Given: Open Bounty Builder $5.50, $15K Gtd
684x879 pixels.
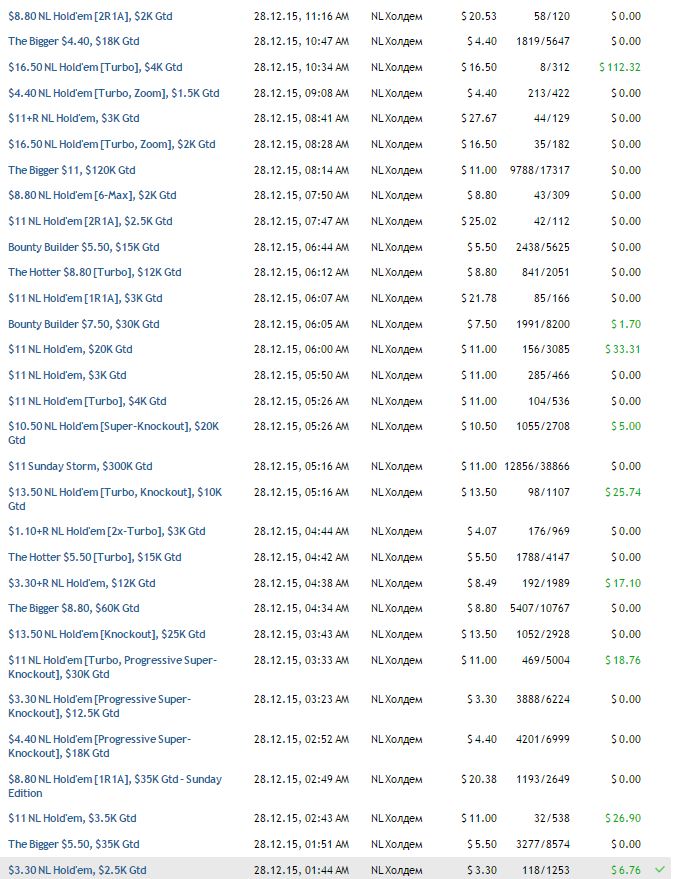Looking at the screenshot, I should coord(83,247).
